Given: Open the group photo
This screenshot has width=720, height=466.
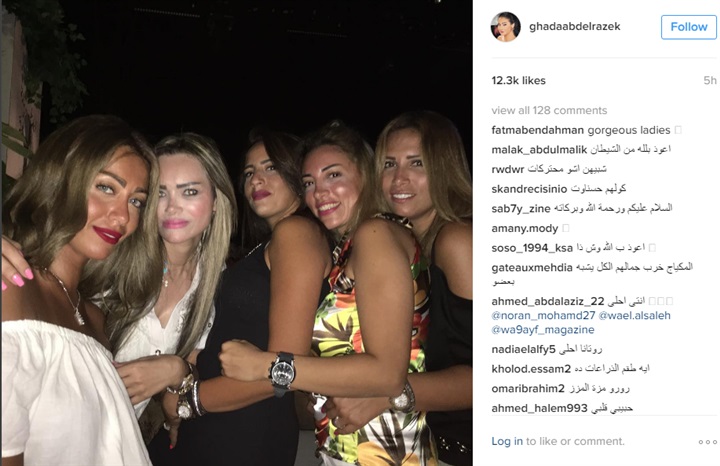Looking at the screenshot, I should point(236,233).
